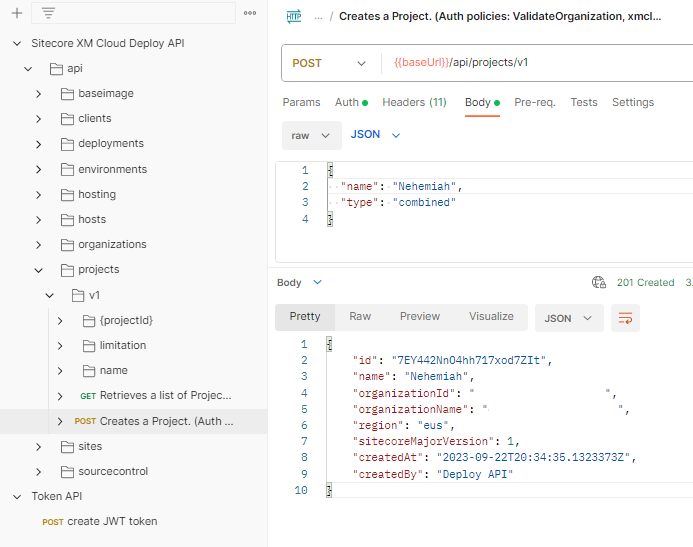Expand the sourcecontrol folder chevron
This screenshot has width=693, height=547.
point(38,472)
